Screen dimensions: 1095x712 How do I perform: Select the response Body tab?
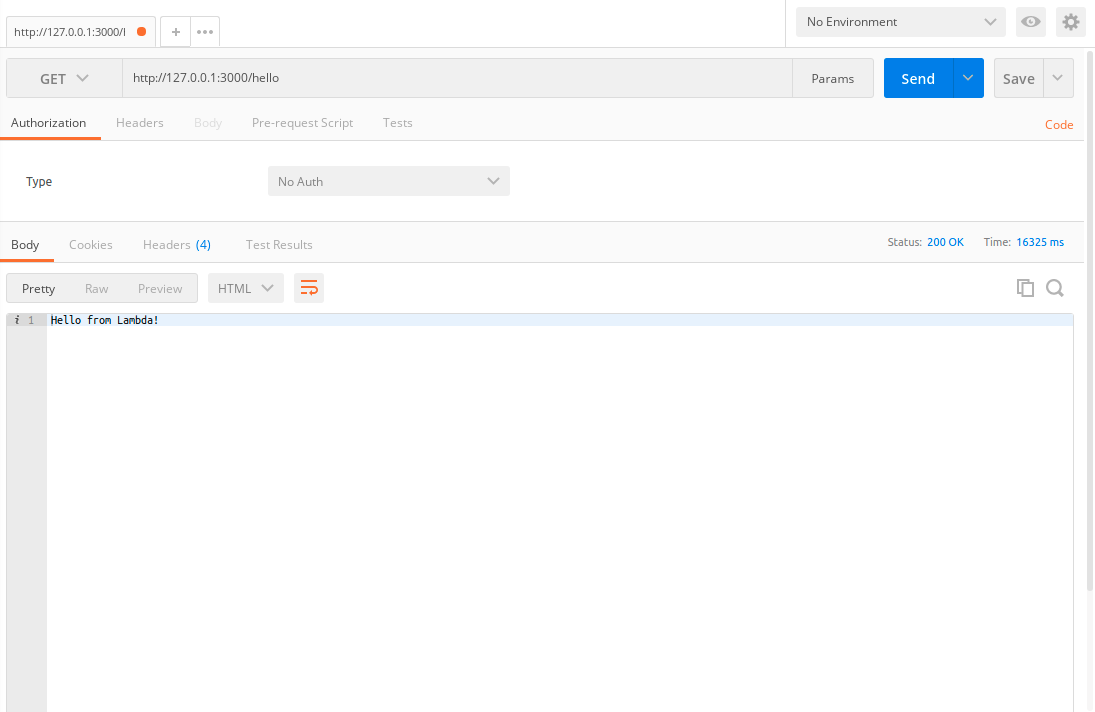tap(25, 245)
